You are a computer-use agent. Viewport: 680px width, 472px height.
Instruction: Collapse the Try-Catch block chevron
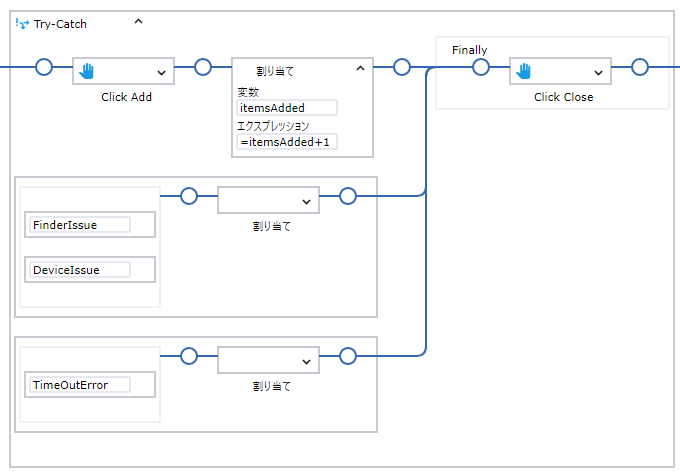(139, 21)
